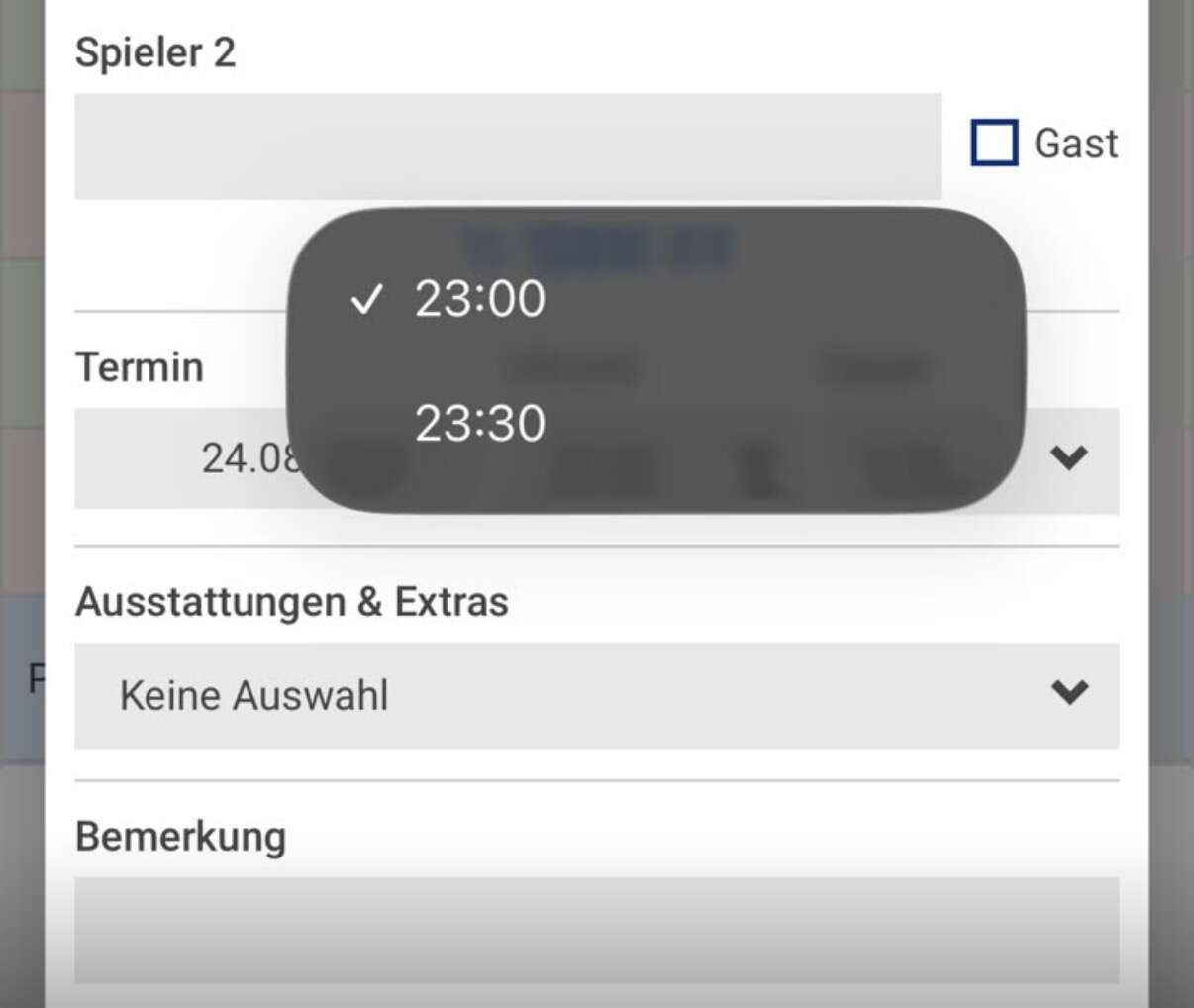1194x1008 pixels.
Task: Click the Gast label text
Action: (x=1076, y=144)
